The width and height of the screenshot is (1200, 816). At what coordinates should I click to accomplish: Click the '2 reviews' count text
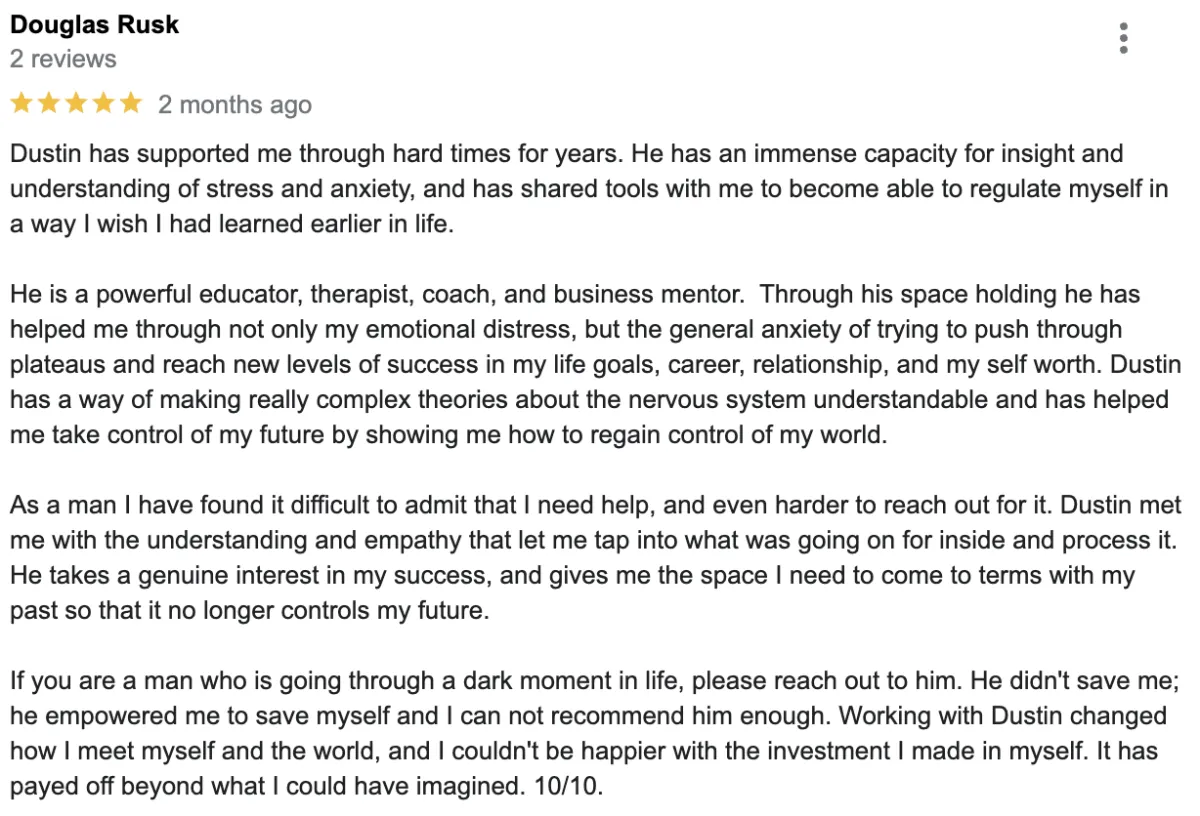(63, 59)
